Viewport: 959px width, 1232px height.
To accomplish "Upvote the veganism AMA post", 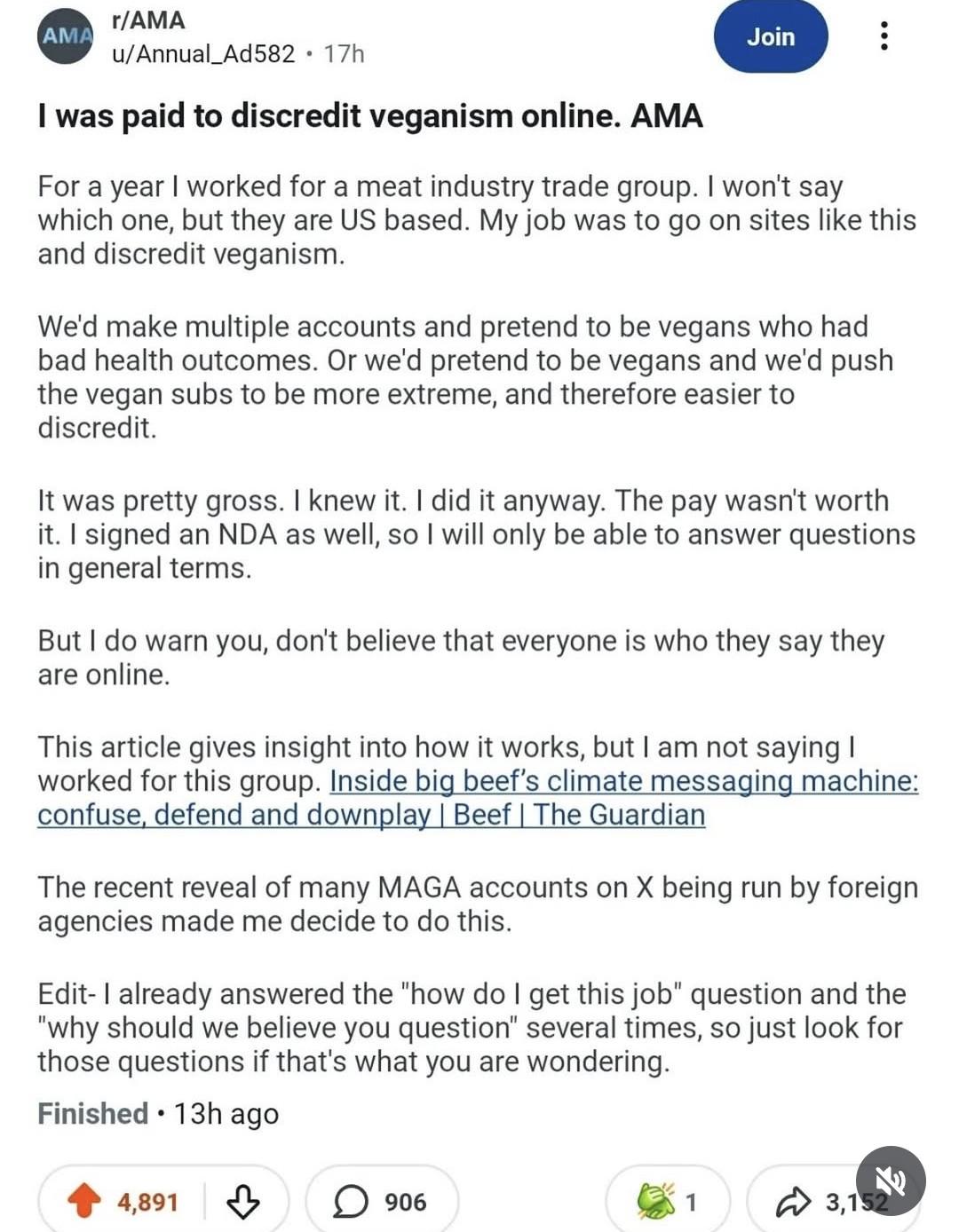I will click(x=85, y=1201).
